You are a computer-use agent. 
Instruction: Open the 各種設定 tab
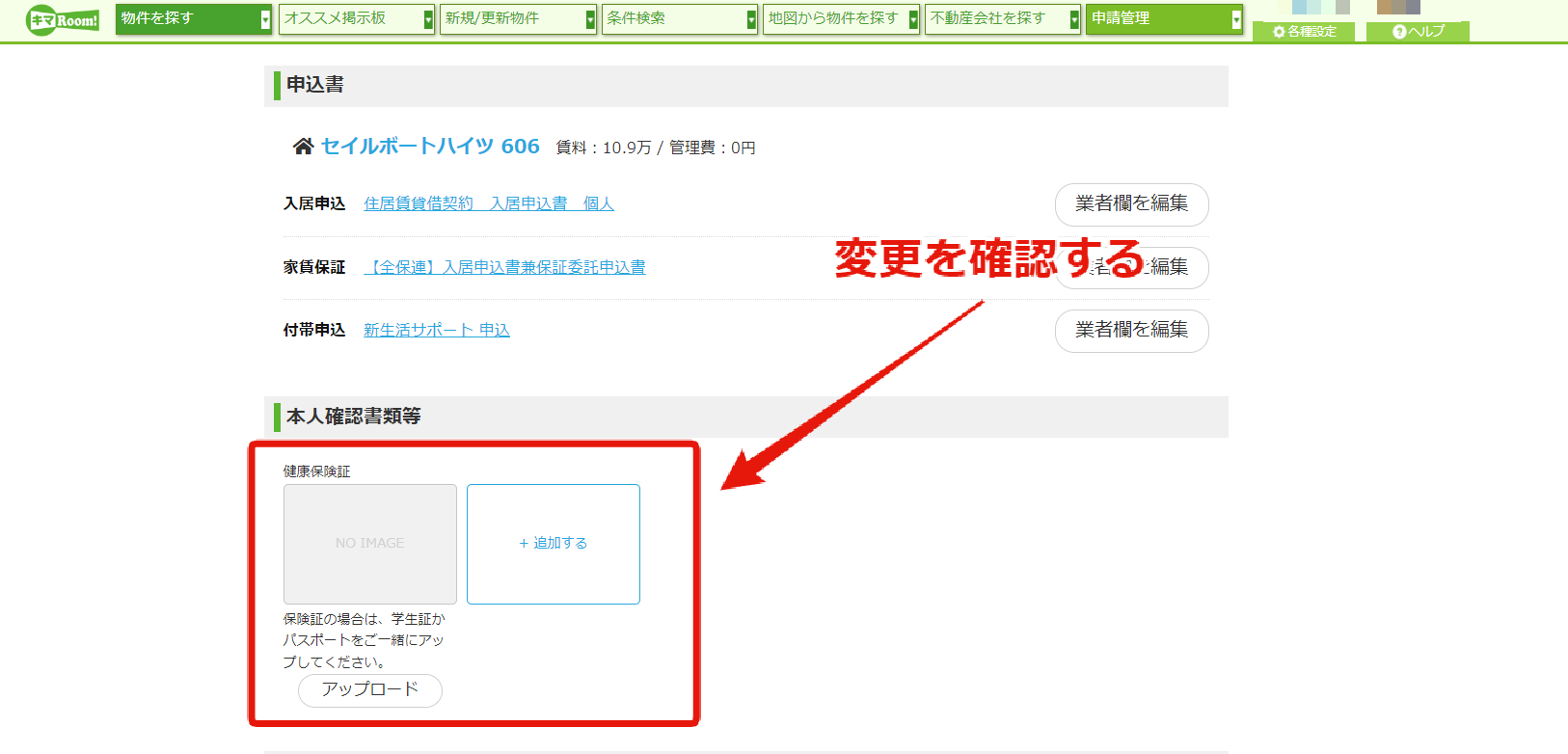click(1304, 32)
